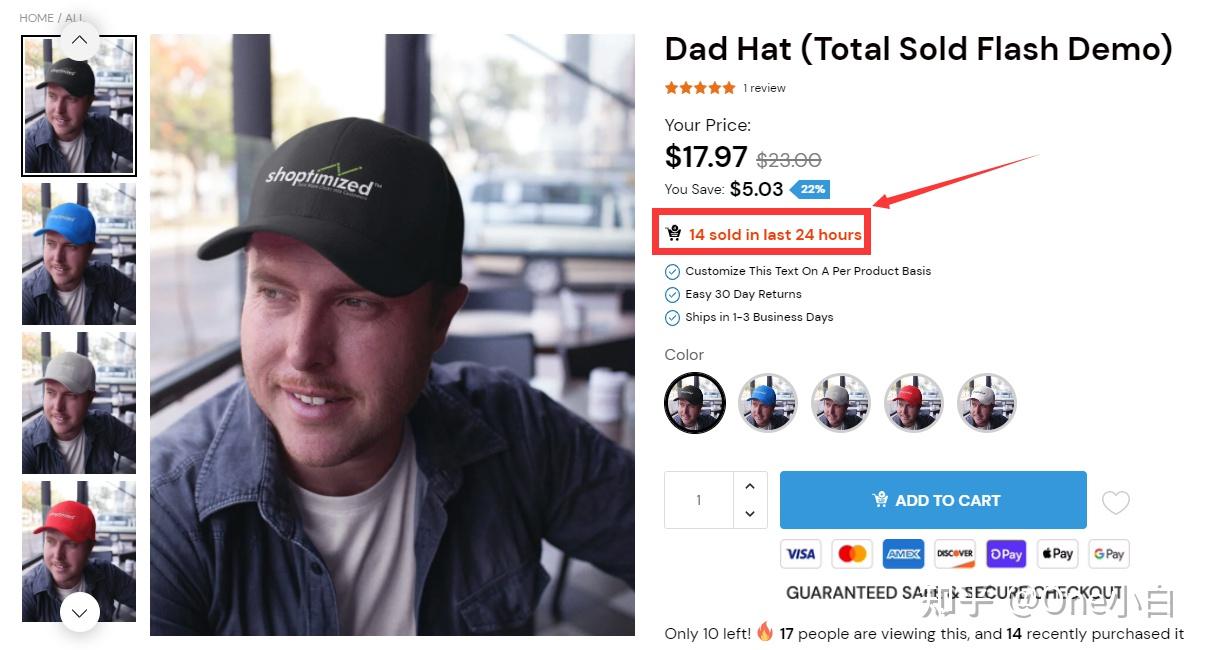The width and height of the screenshot is (1207, 650).
Task: Click the Mastercard payment icon
Action: click(852, 553)
